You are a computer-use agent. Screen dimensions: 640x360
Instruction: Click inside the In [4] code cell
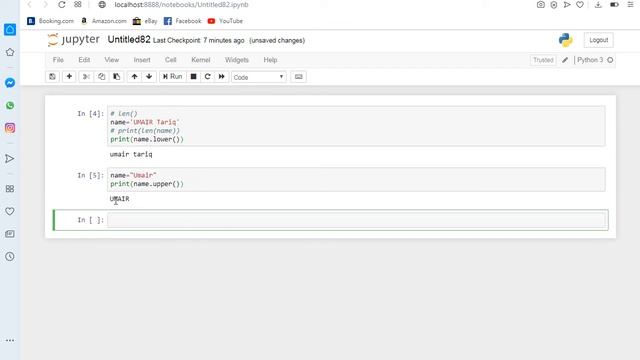click(x=356, y=126)
